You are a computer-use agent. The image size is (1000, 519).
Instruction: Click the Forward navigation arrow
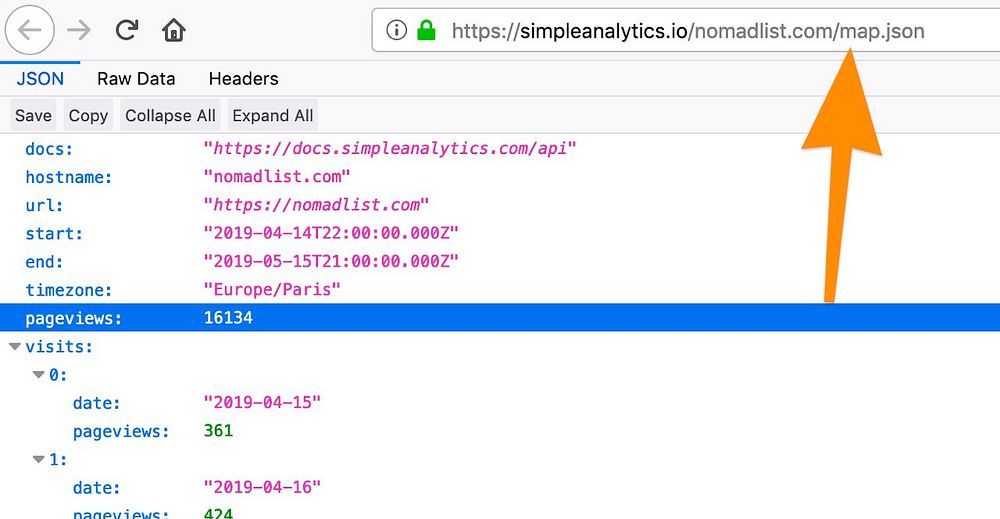point(79,30)
